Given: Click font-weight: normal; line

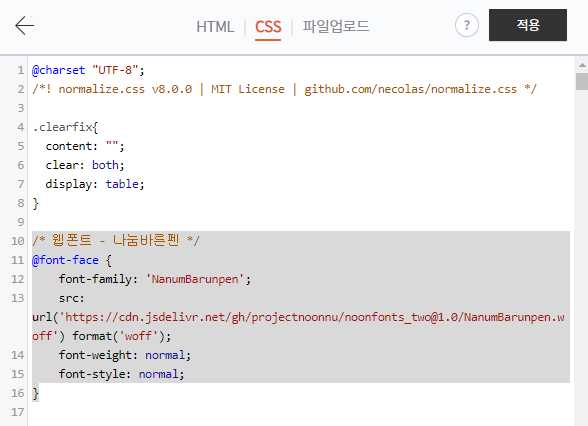Looking at the screenshot, I should (125, 355).
